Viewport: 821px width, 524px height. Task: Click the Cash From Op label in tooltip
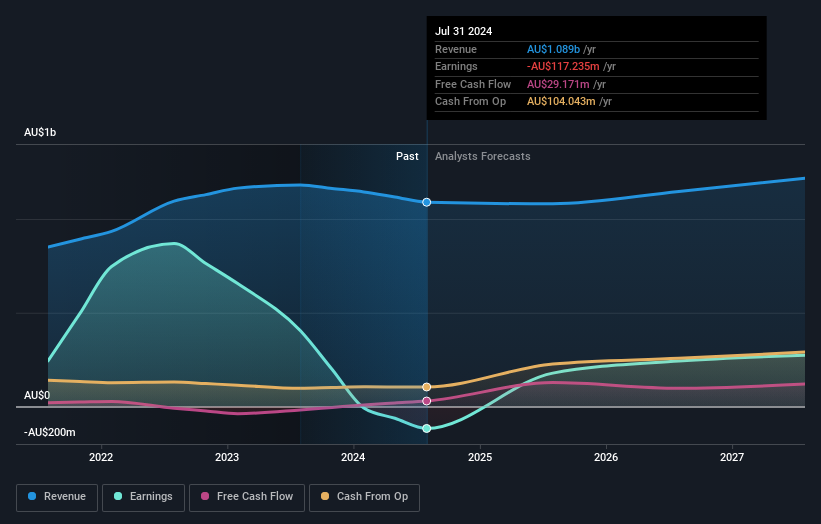coord(470,102)
